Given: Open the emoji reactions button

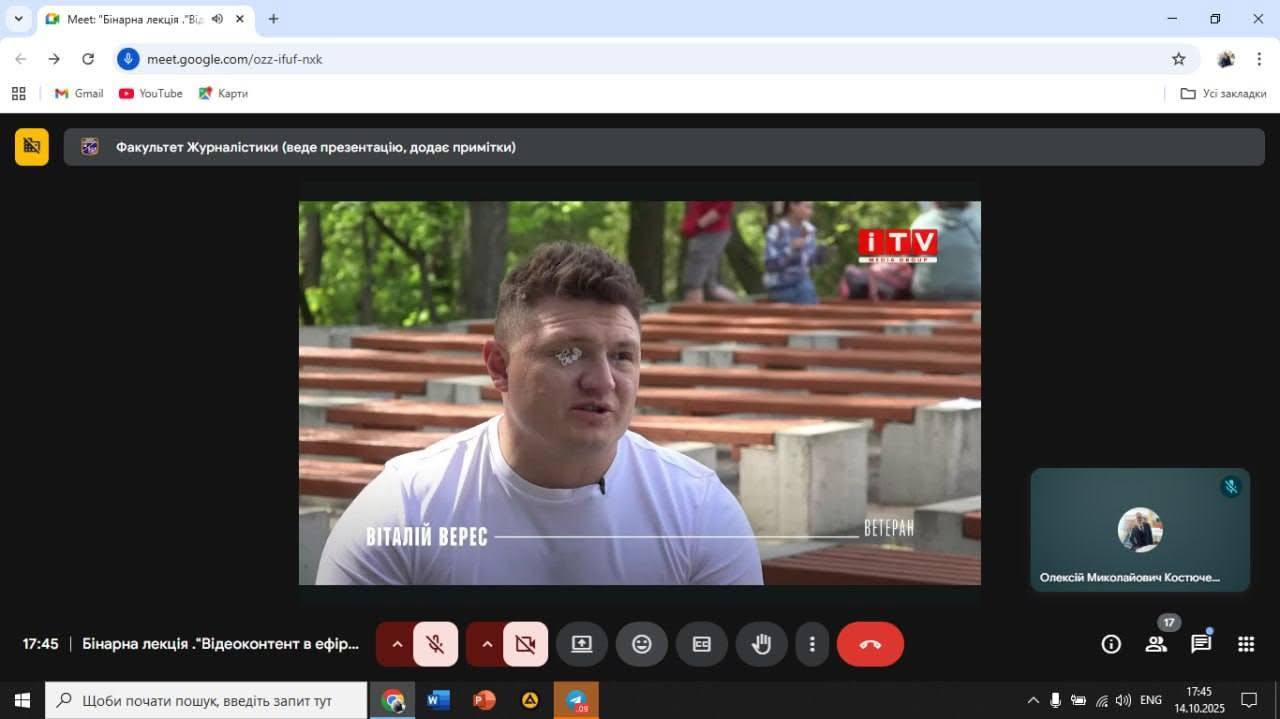Looking at the screenshot, I should [x=642, y=644].
